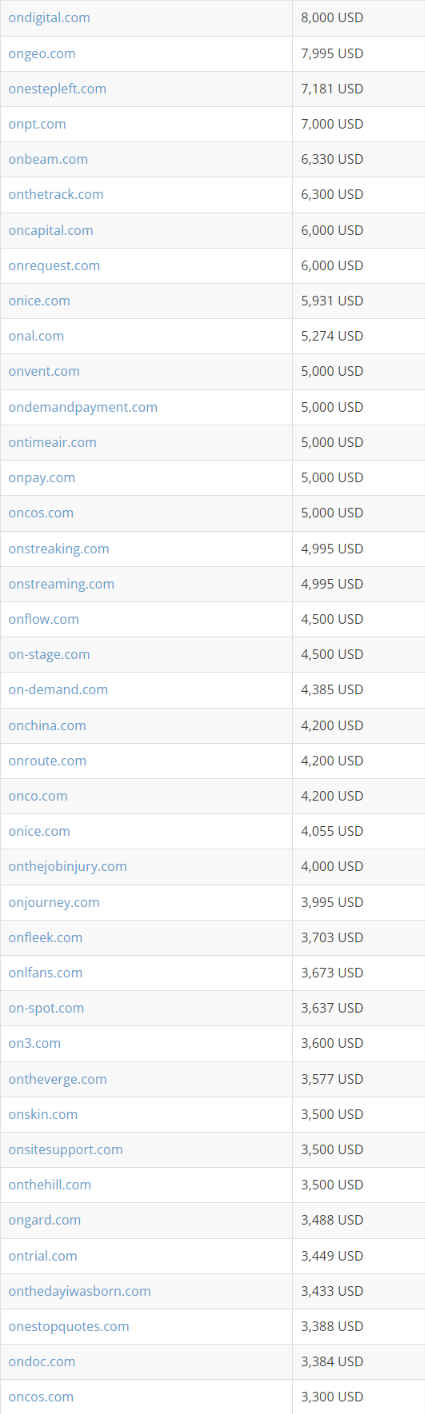The image size is (425, 1414).
Task: Click the ongeo.com link
Action: tap(42, 53)
